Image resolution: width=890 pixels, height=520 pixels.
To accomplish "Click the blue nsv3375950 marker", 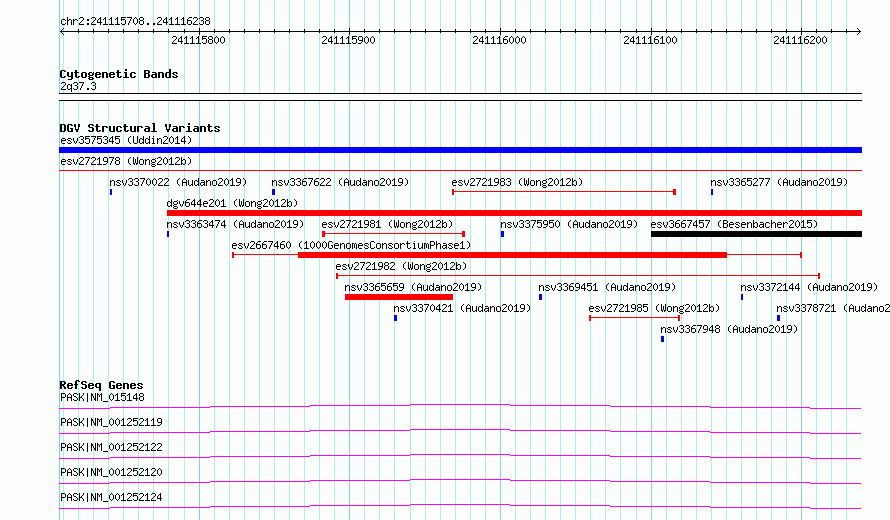I will point(502,234).
